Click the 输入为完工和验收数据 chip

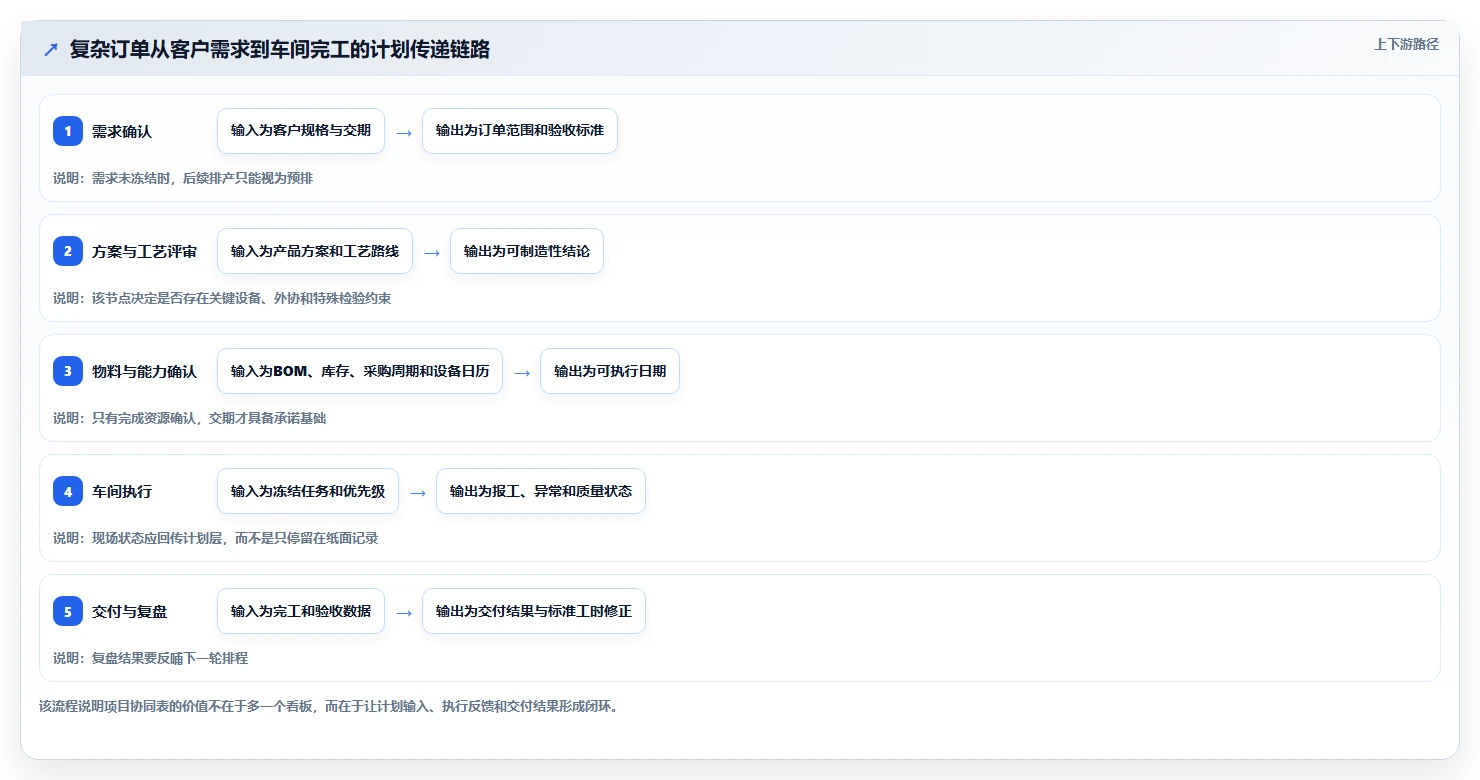click(x=301, y=611)
